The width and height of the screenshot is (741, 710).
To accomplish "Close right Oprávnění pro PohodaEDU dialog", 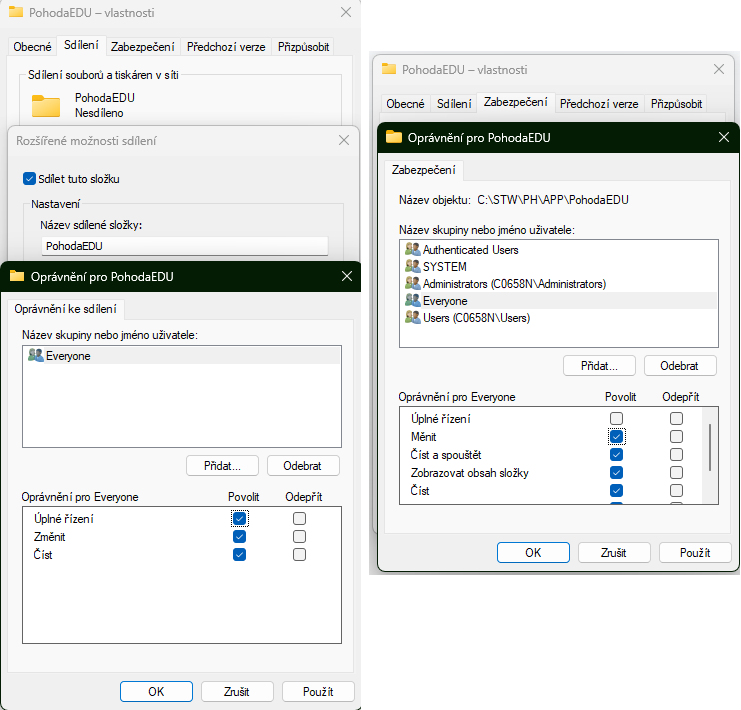I will [724, 137].
